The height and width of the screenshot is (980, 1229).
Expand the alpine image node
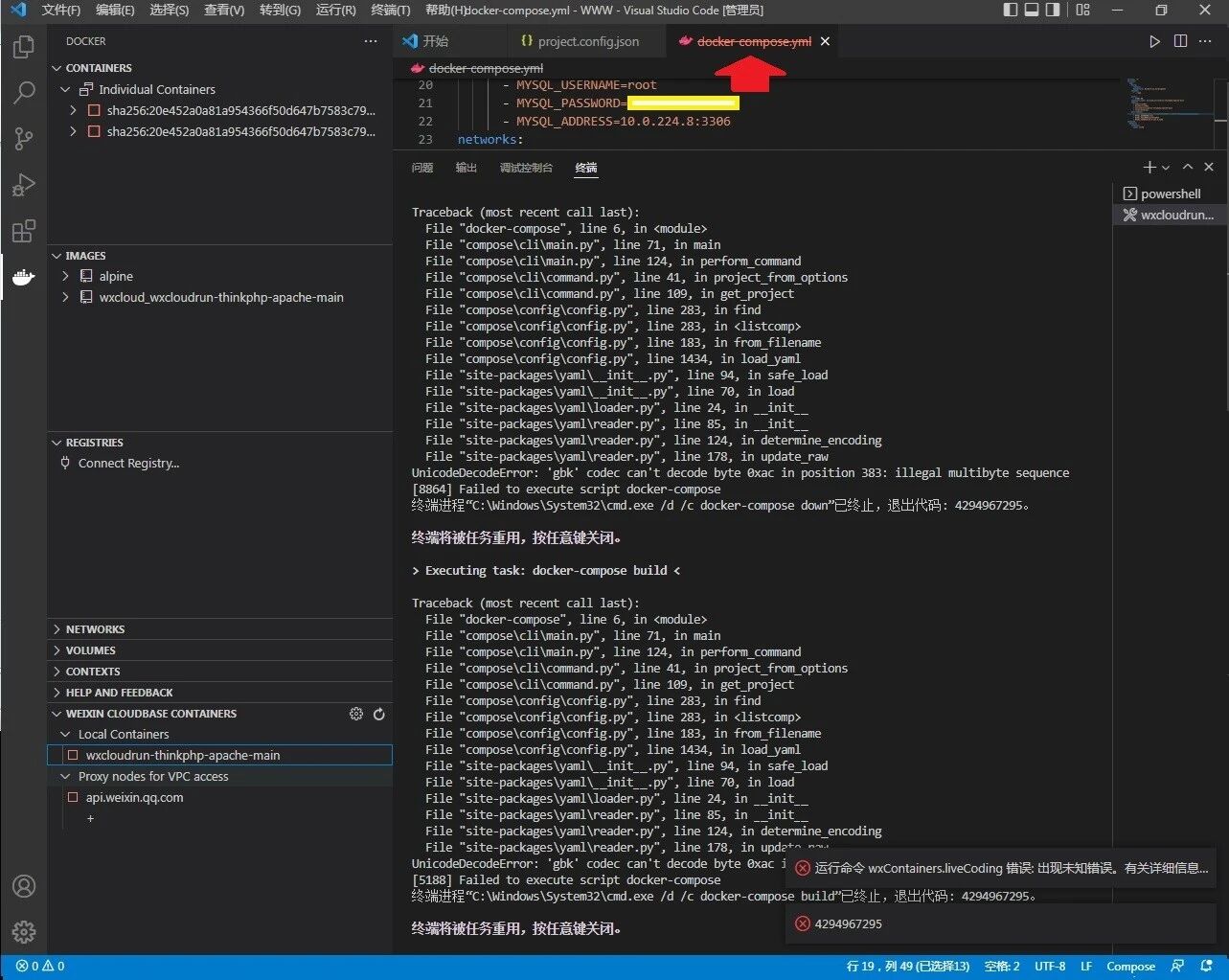(x=65, y=276)
